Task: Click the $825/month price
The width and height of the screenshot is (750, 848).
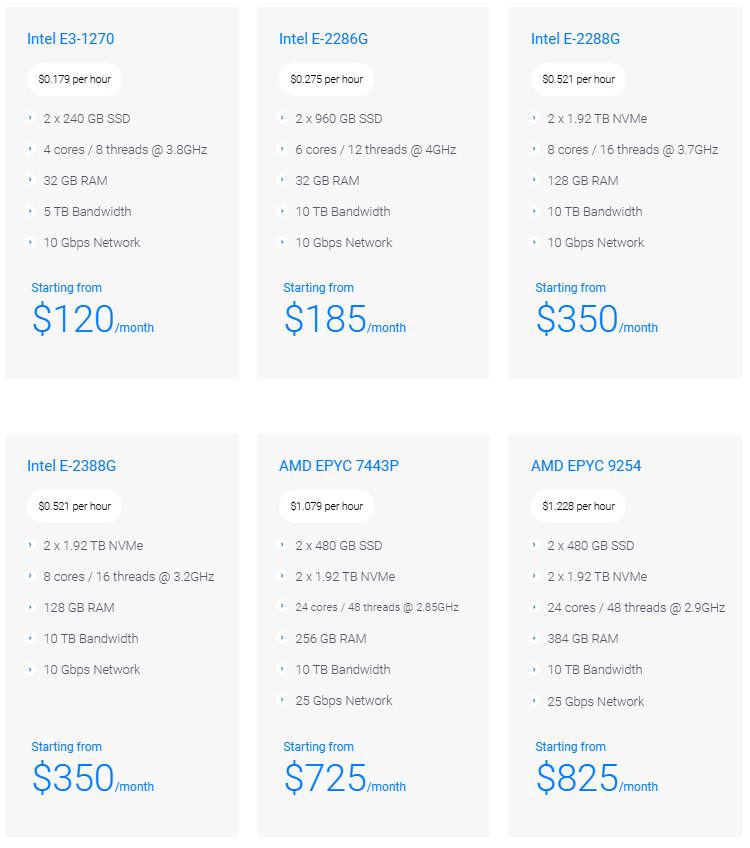Action: 596,778
